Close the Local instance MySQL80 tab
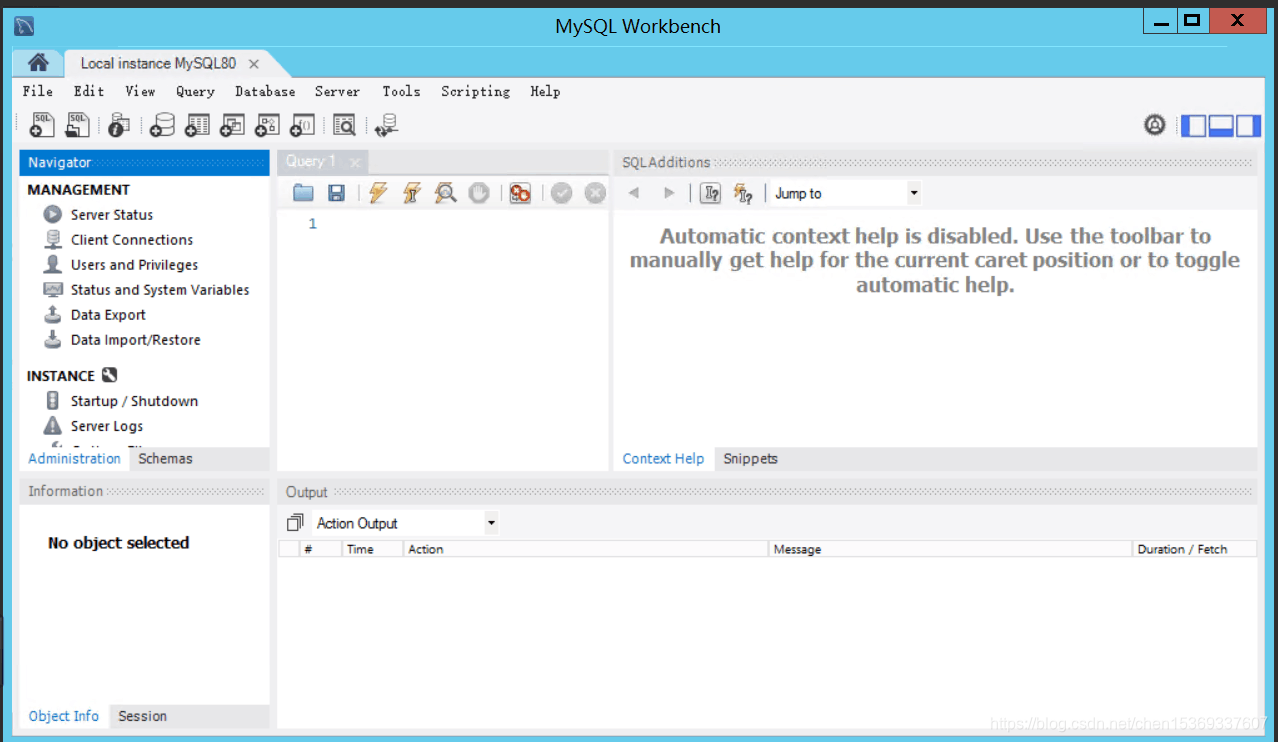 [x=254, y=63]
